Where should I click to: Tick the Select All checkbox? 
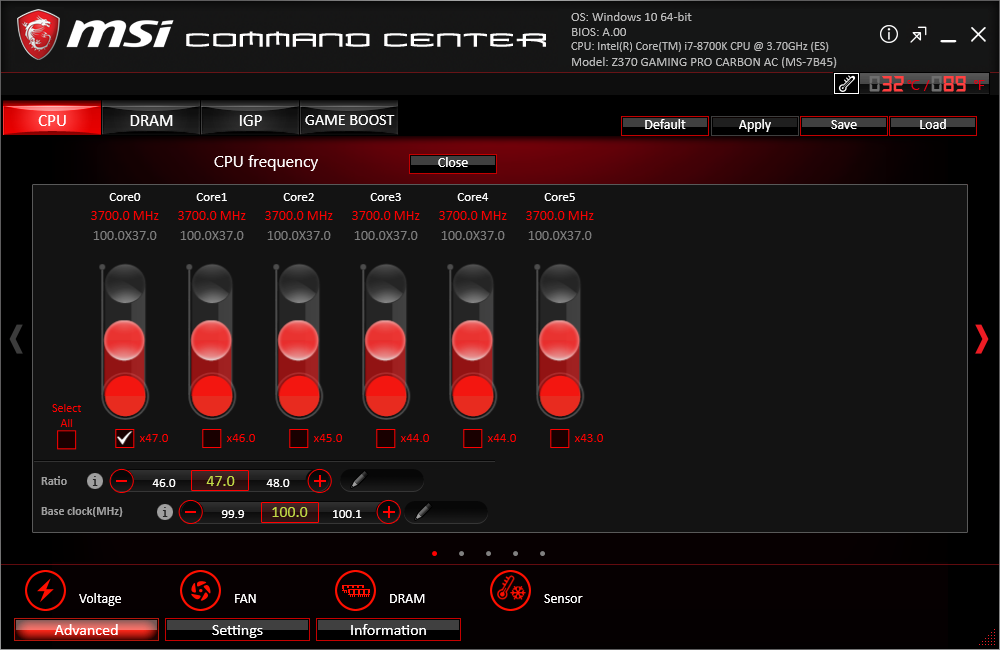(x=66, y=439)
